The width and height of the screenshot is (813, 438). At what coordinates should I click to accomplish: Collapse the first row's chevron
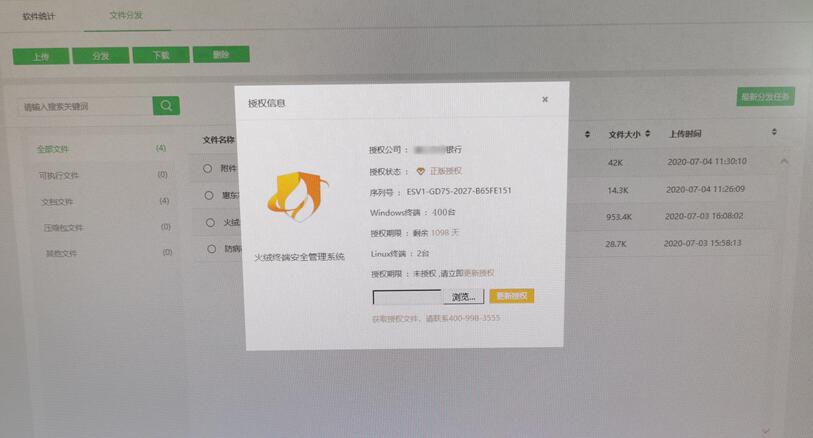783,161
